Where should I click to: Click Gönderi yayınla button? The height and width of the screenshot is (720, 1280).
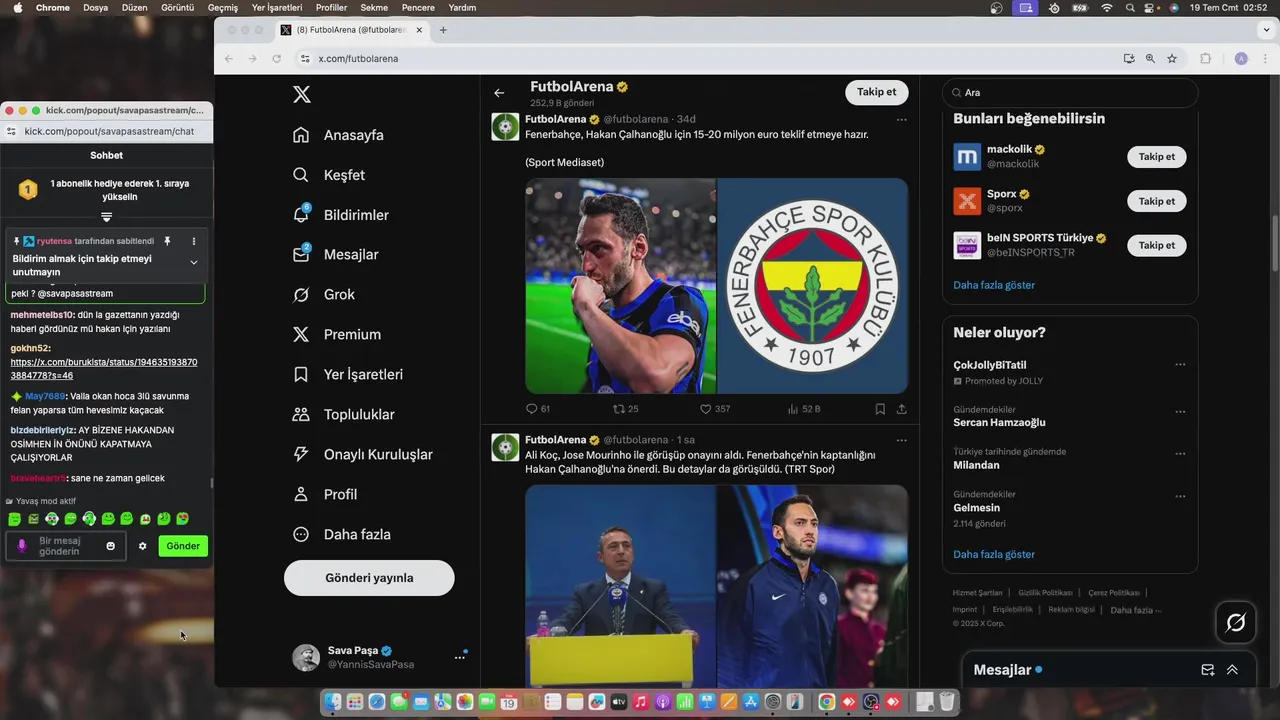tap(369, 578)
